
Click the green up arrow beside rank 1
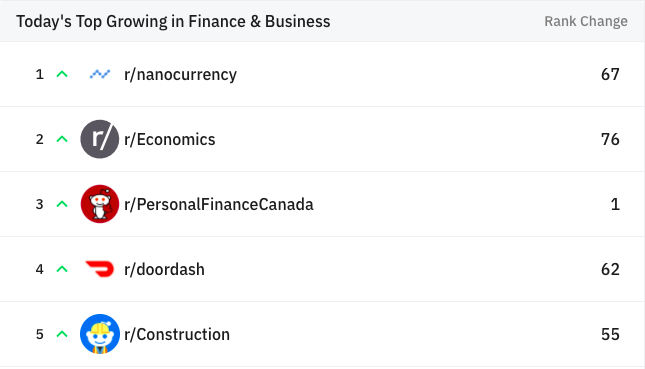click(62, 74)
